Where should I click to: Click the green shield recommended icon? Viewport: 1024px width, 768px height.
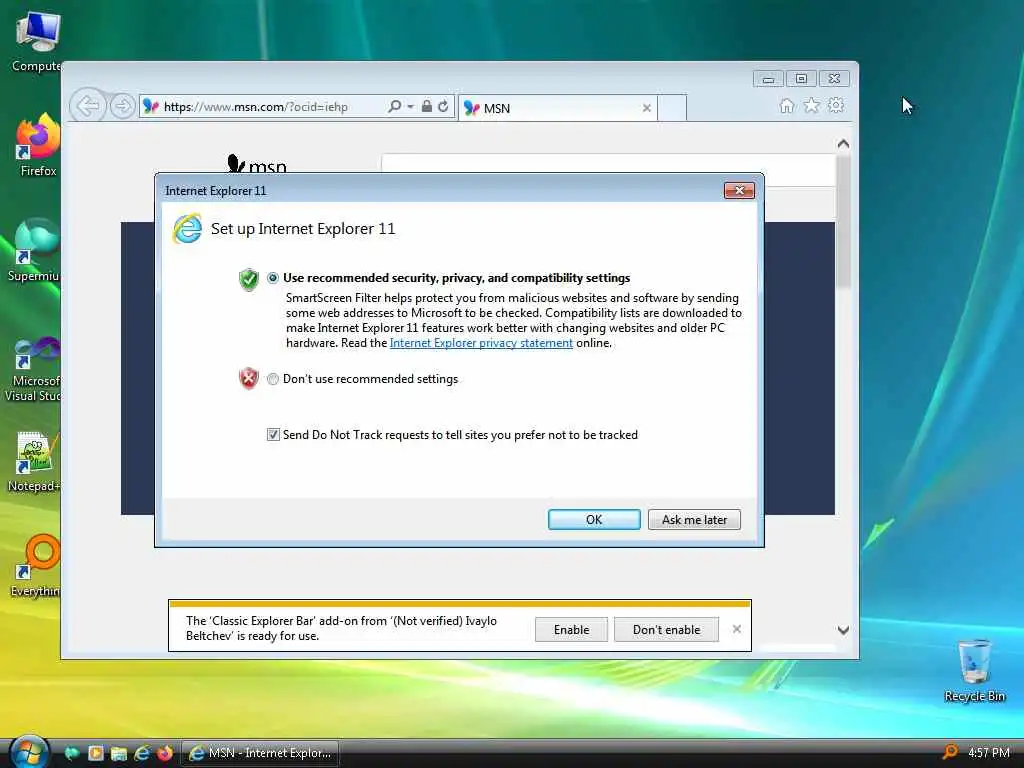click(249, 279)
